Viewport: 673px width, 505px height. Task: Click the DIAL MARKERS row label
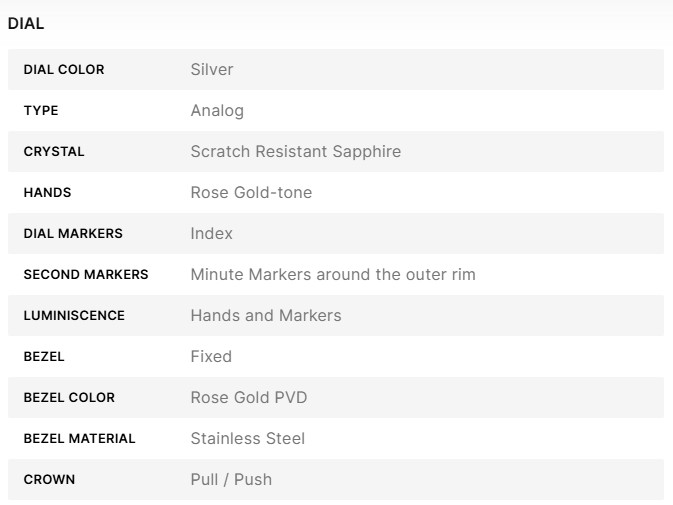tap(73, 234)
